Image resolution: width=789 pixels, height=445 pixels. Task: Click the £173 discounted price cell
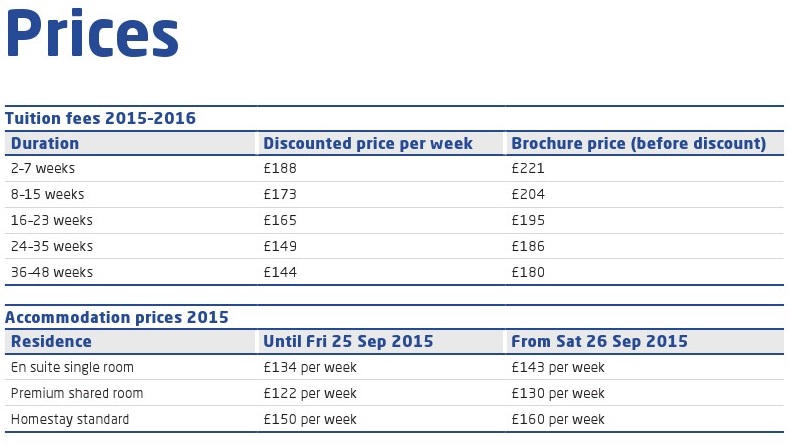(280, 194)
